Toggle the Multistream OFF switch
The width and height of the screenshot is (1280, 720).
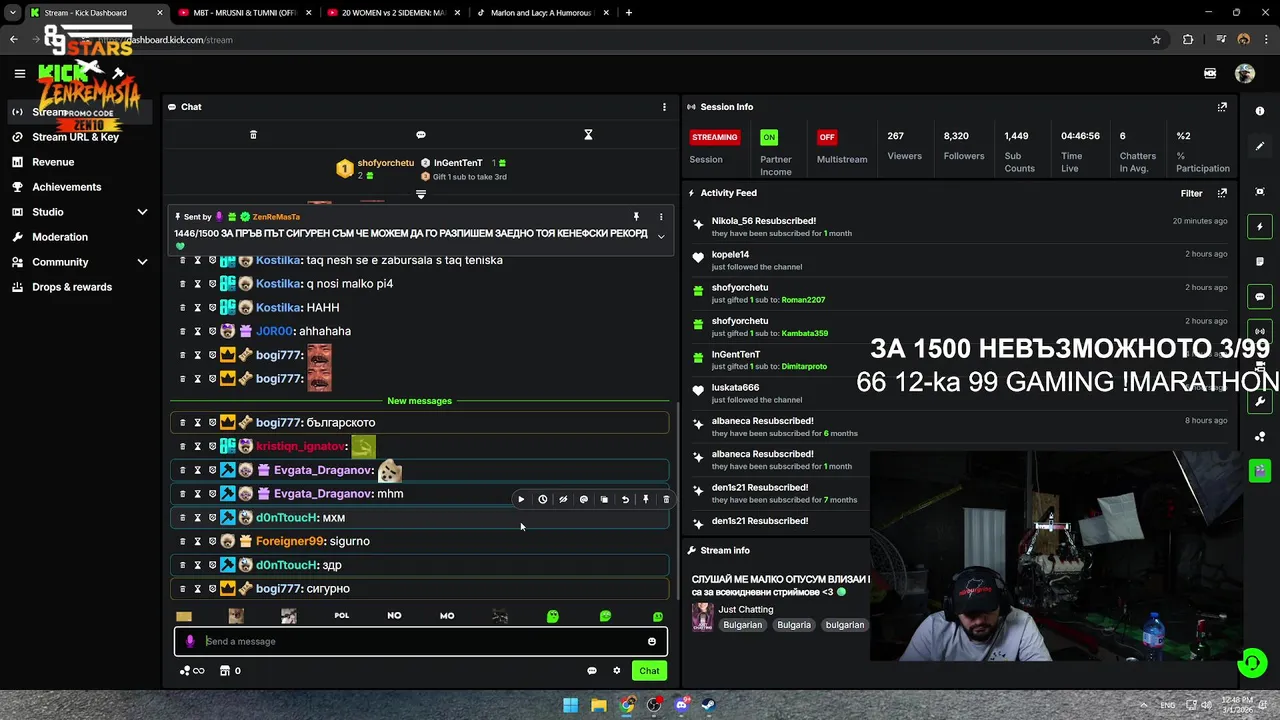(x=827, y=137)
